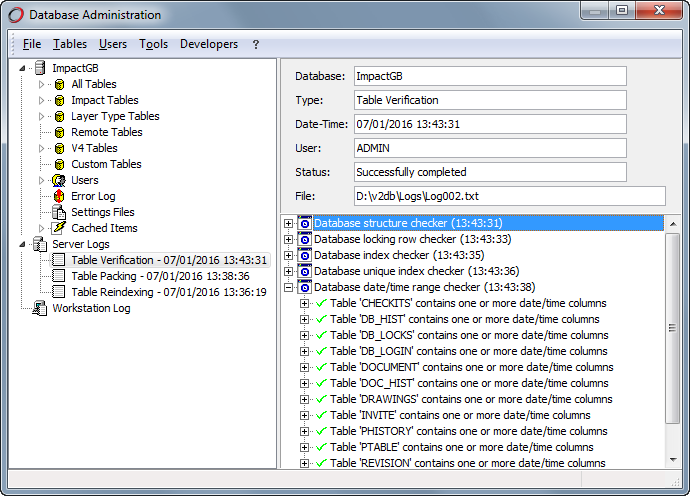The width and height of the screenshot is (690, 496).
Task: Click the application logo in title bar
Action: (x=15, y=15)
